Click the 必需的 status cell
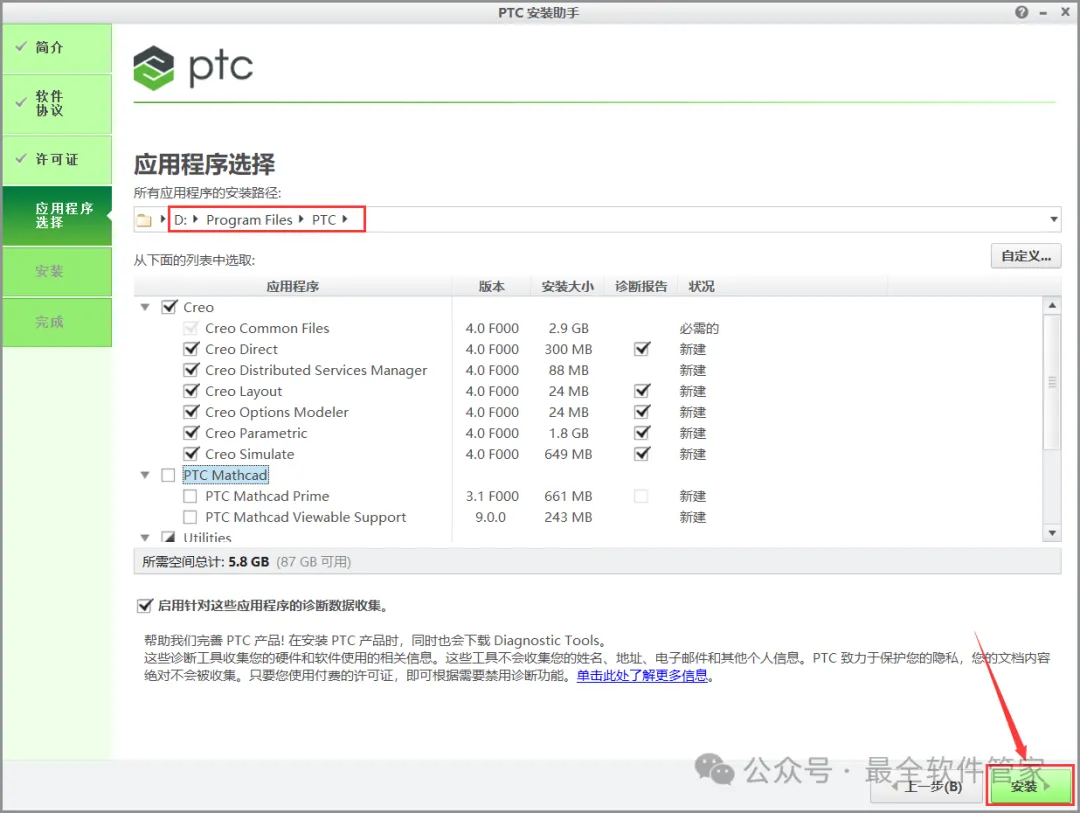 698,328
